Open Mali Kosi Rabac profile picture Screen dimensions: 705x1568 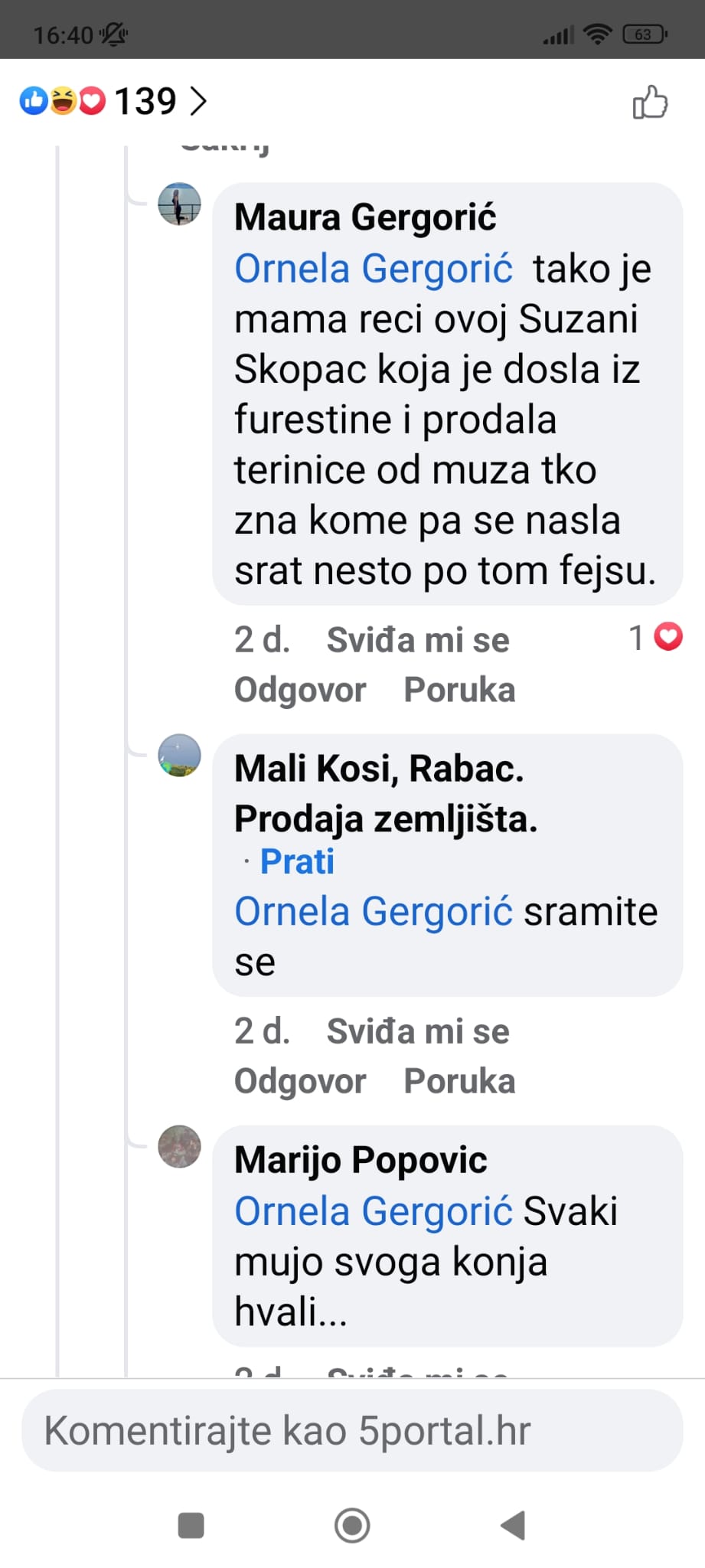(179, 756)
